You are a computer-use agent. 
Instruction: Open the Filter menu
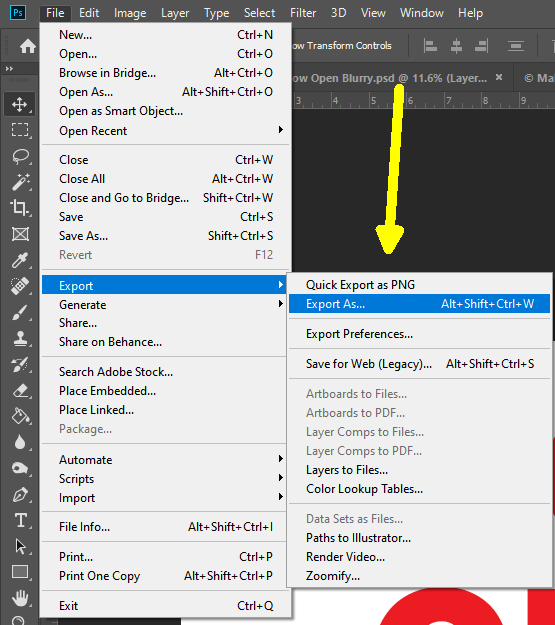(x=303, y=13)
